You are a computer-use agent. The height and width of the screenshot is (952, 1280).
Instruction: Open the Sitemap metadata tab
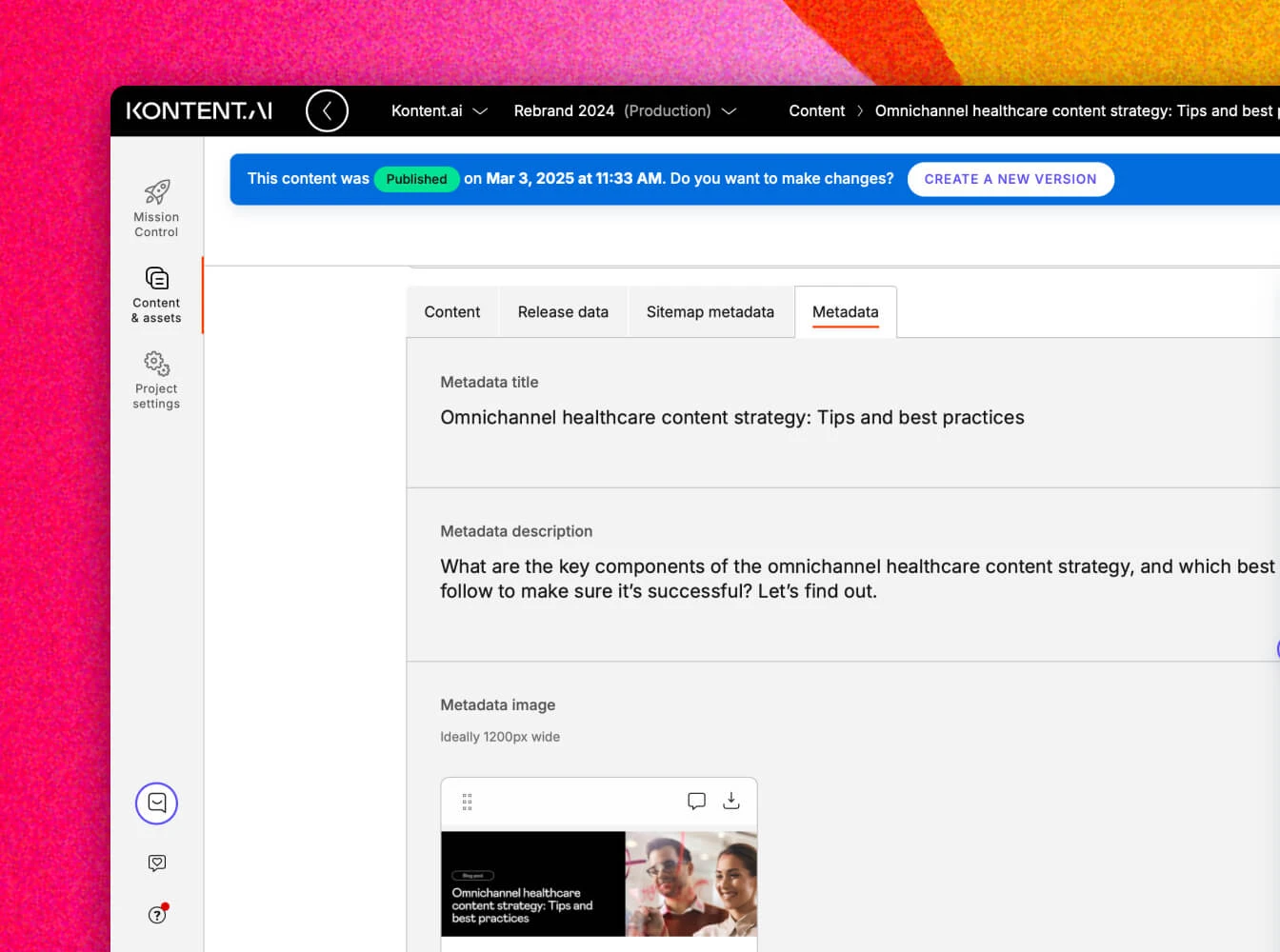click(x=710, y=311)
